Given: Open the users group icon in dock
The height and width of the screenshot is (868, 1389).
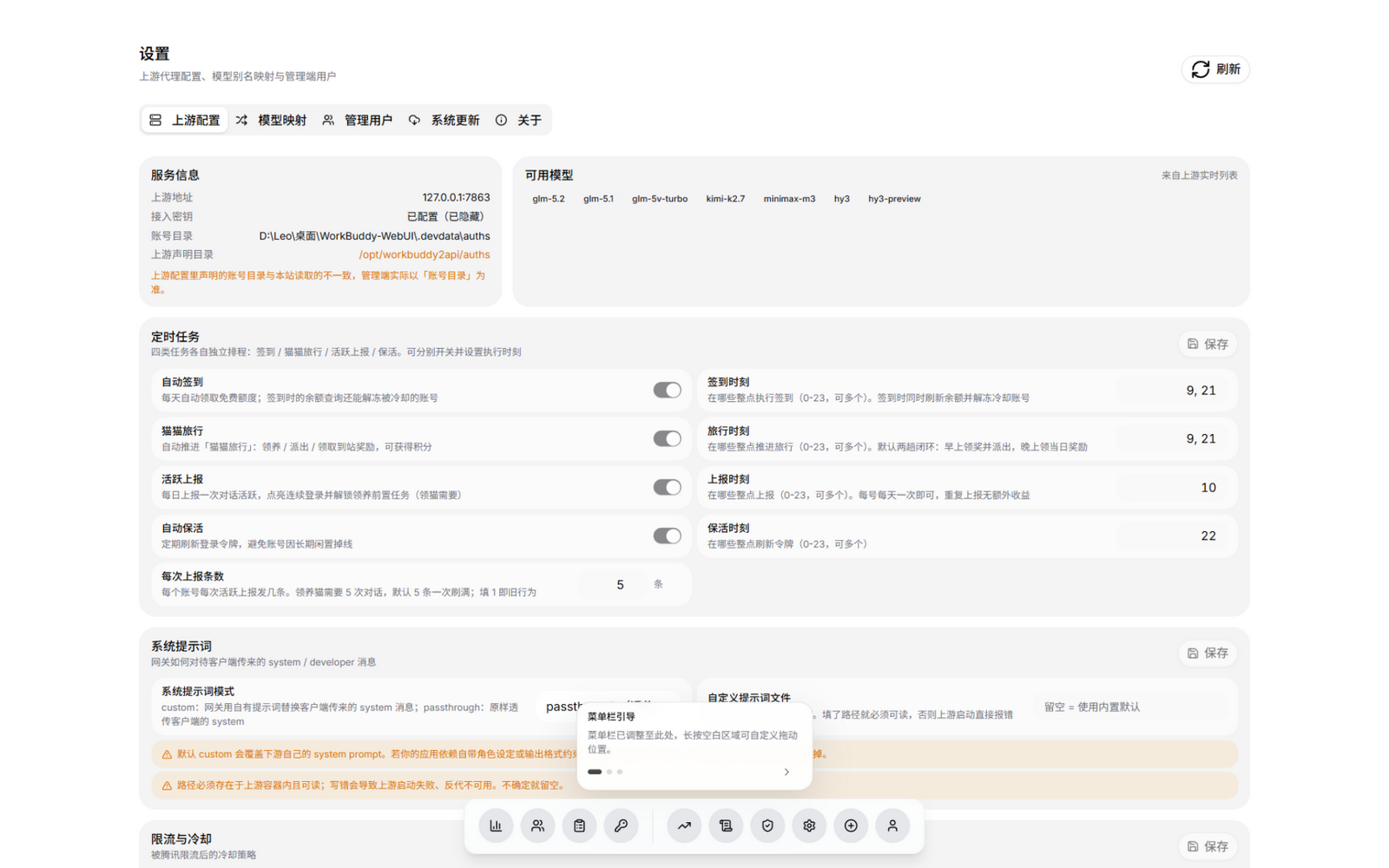Looking at the screenshot, I should tap(537, 825).
